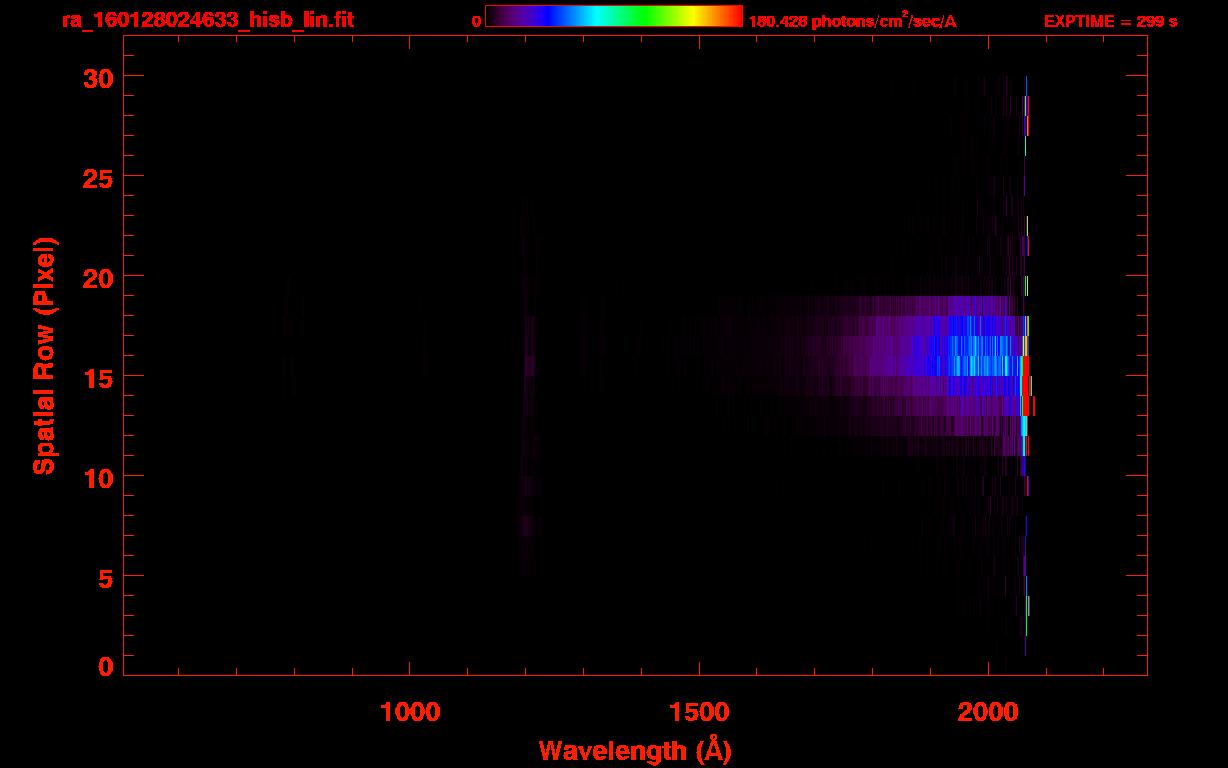
Task: Click the x-axis tick label 1000
Action: [x=409, y=712]
